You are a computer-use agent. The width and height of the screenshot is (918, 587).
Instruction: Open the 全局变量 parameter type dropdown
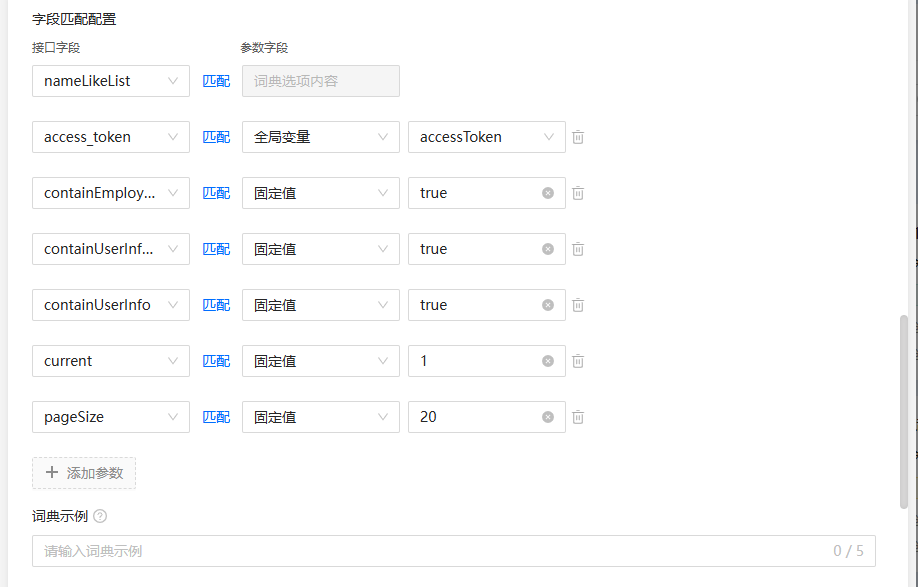click(320, 137)
